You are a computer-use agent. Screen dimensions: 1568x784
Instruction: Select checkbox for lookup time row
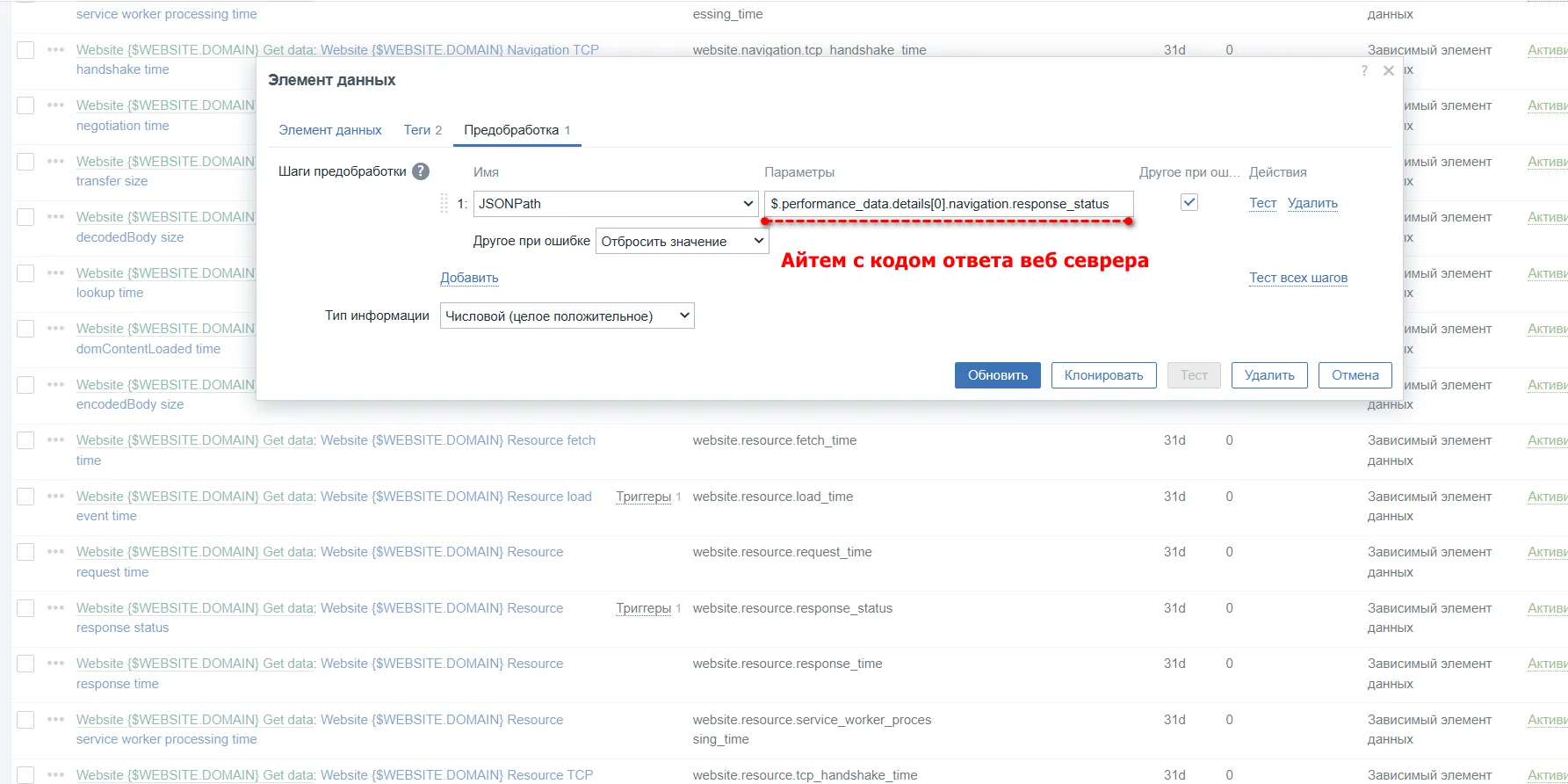click(x=26, y=273)
